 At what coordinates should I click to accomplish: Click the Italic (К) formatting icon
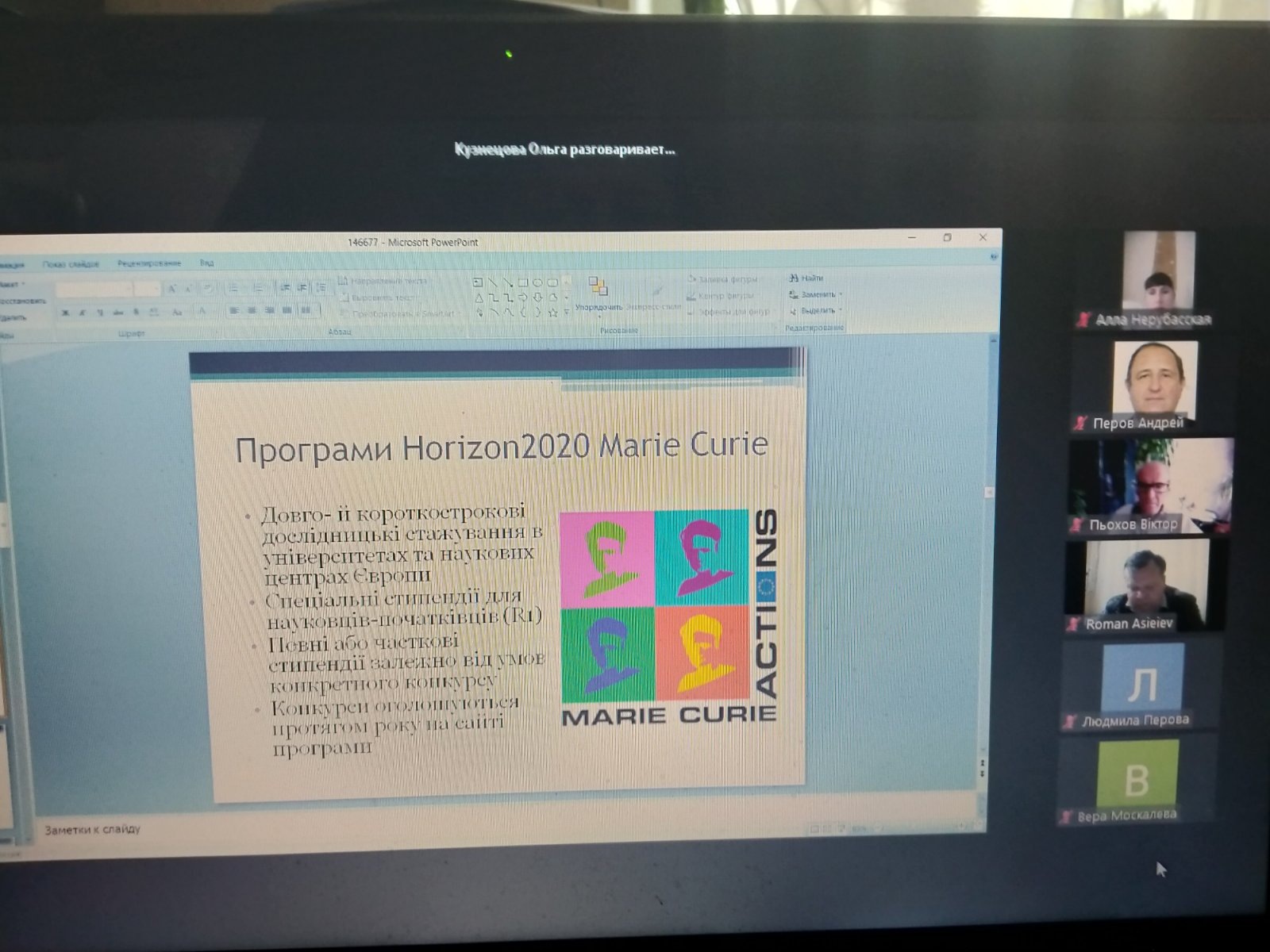click(83, 313)
